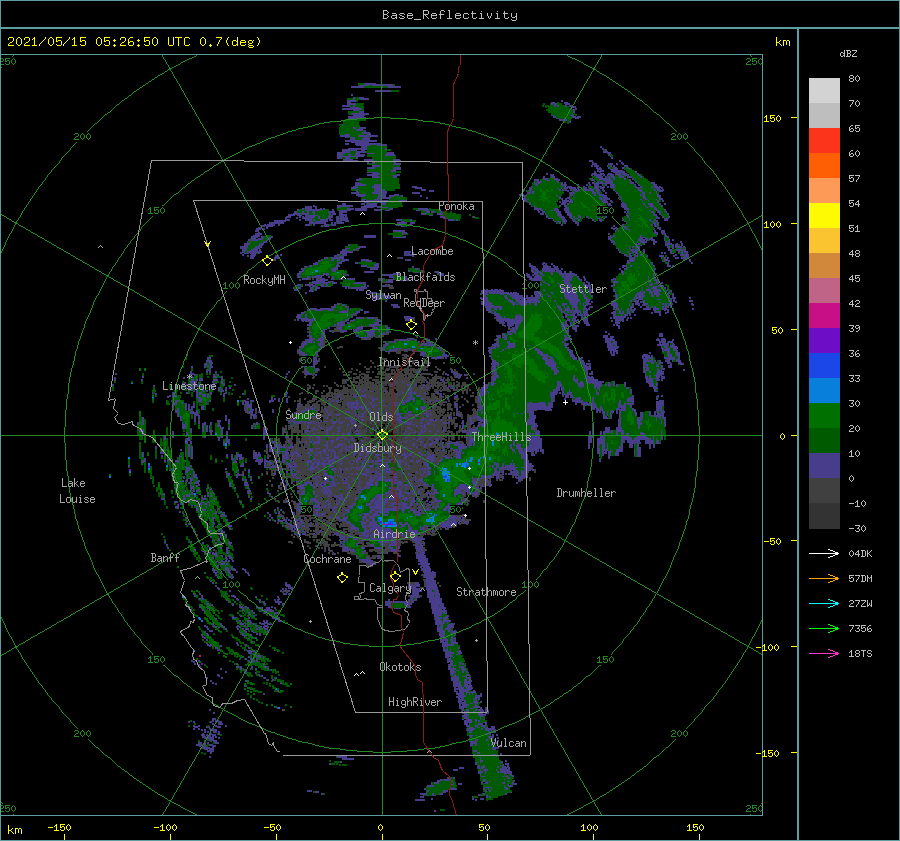This screenshot has width=900, height=841.
Task: Click the bright yellow swatch below 54
Action: 824,216
